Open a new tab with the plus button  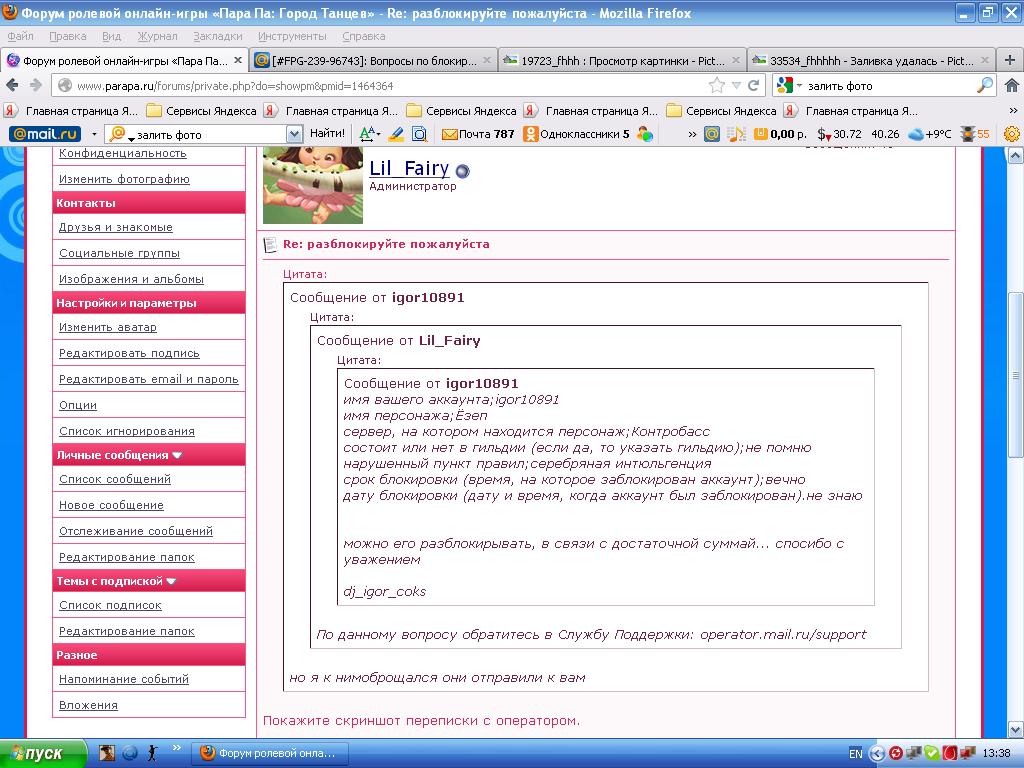1010,61
